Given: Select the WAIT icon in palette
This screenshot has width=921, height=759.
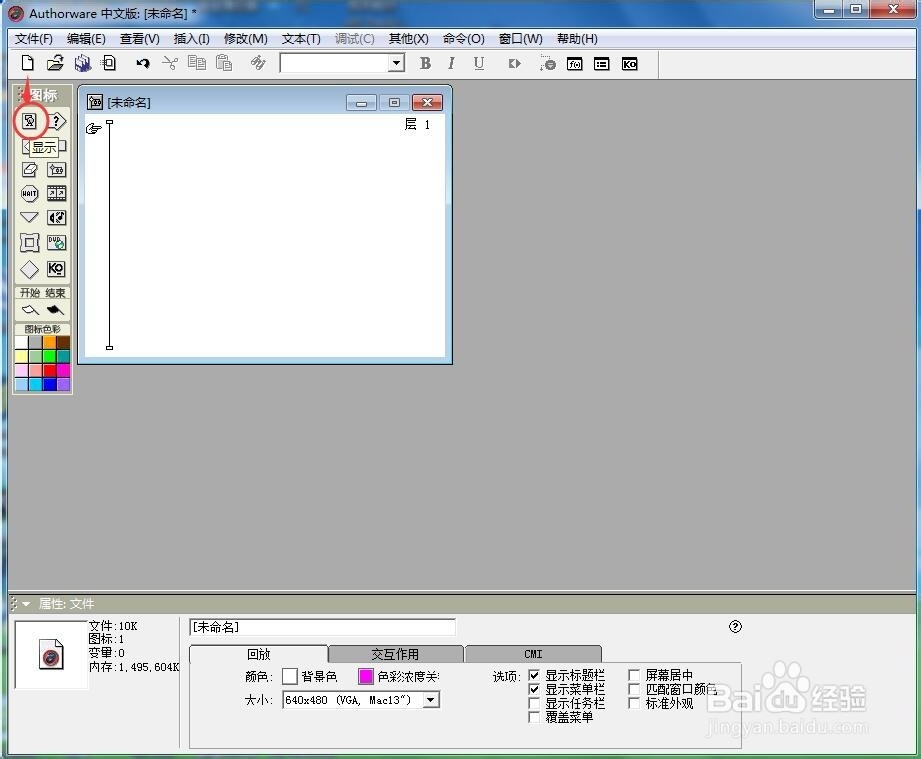Looking at the screenshot, I should 29,193.
